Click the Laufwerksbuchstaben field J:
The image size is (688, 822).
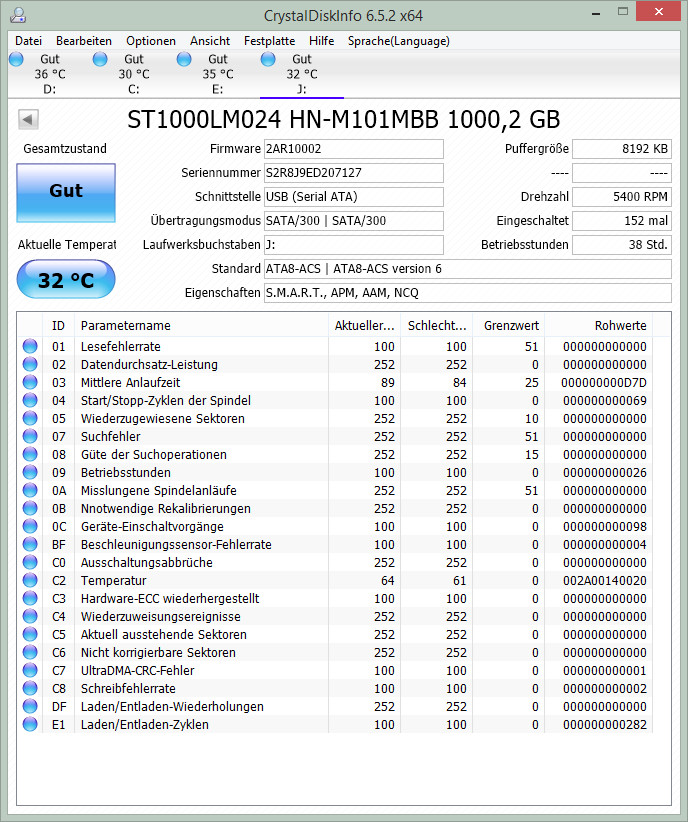(353, 245)
